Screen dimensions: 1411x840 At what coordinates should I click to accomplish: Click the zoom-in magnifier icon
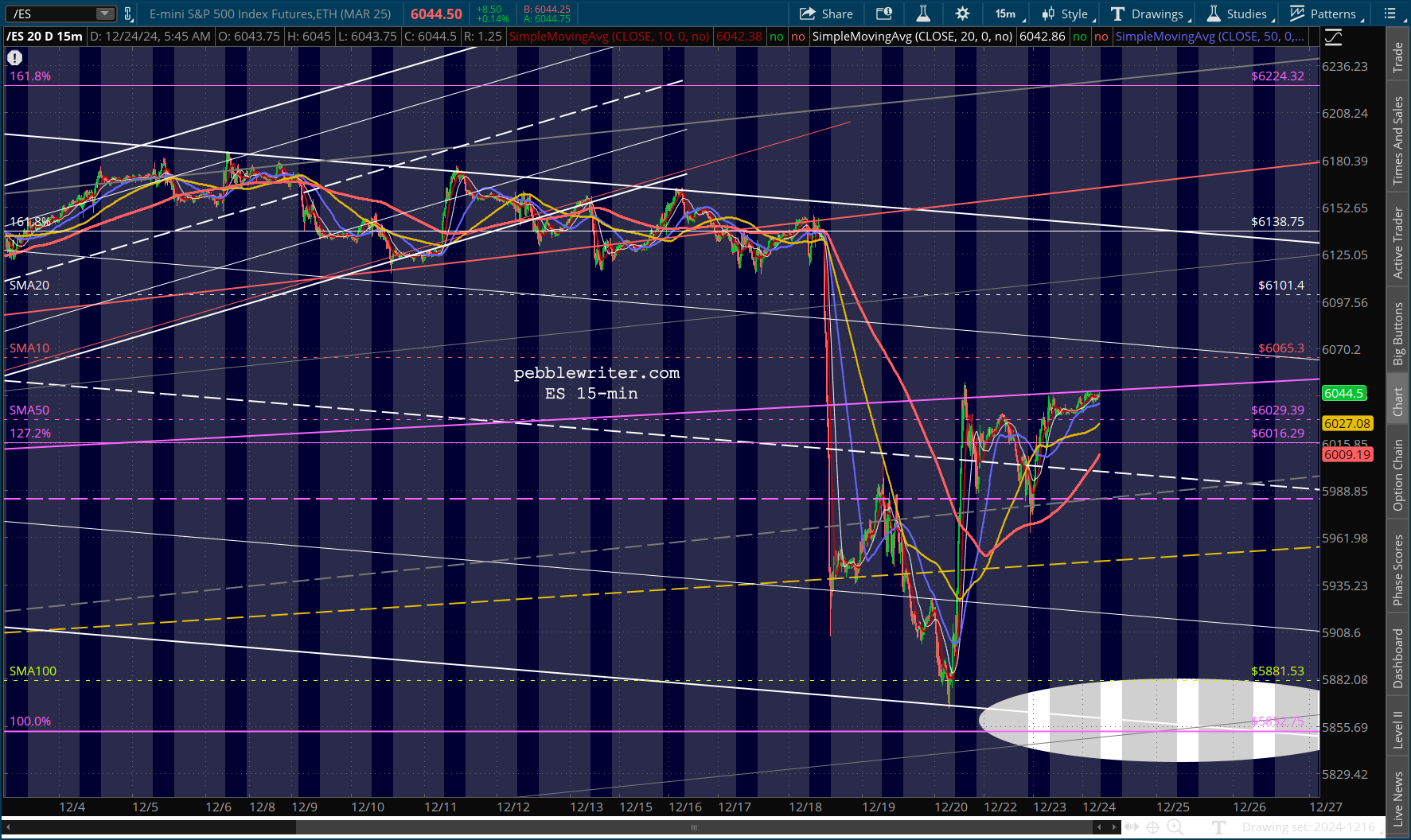[x=1175, y=827]
